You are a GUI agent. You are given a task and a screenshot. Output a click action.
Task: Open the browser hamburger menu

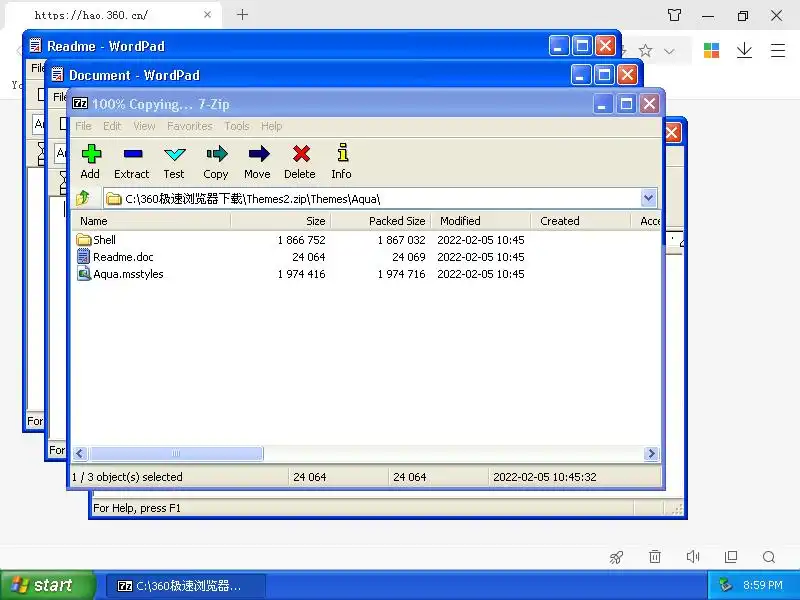778,51
